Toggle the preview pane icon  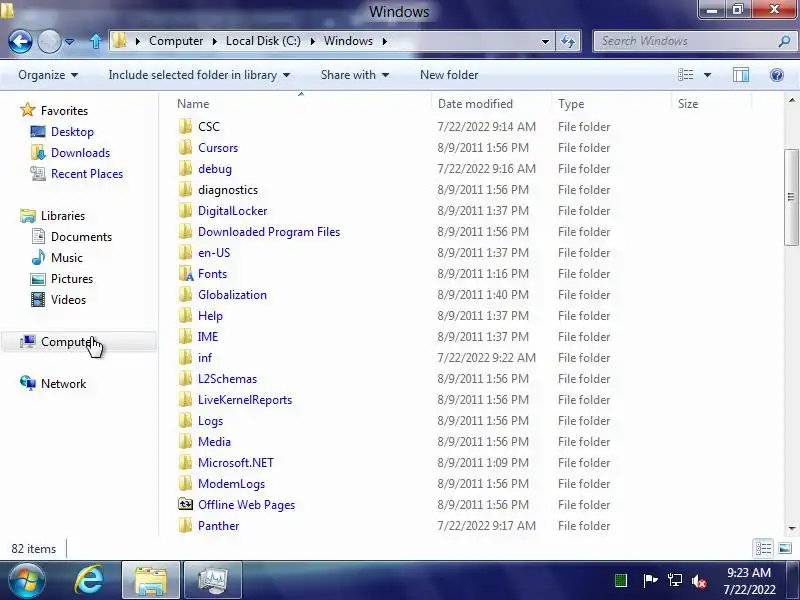[x=741, y=75]
